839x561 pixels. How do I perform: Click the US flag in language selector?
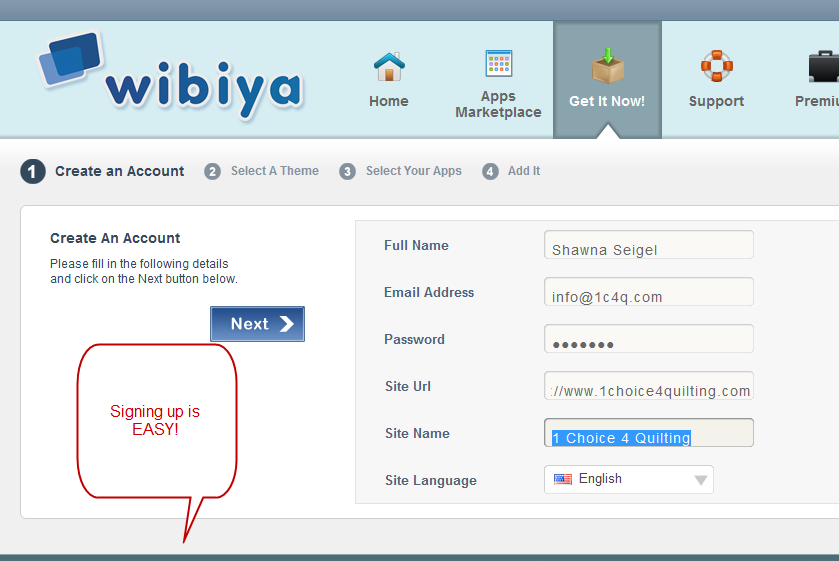tap(563, 479)
